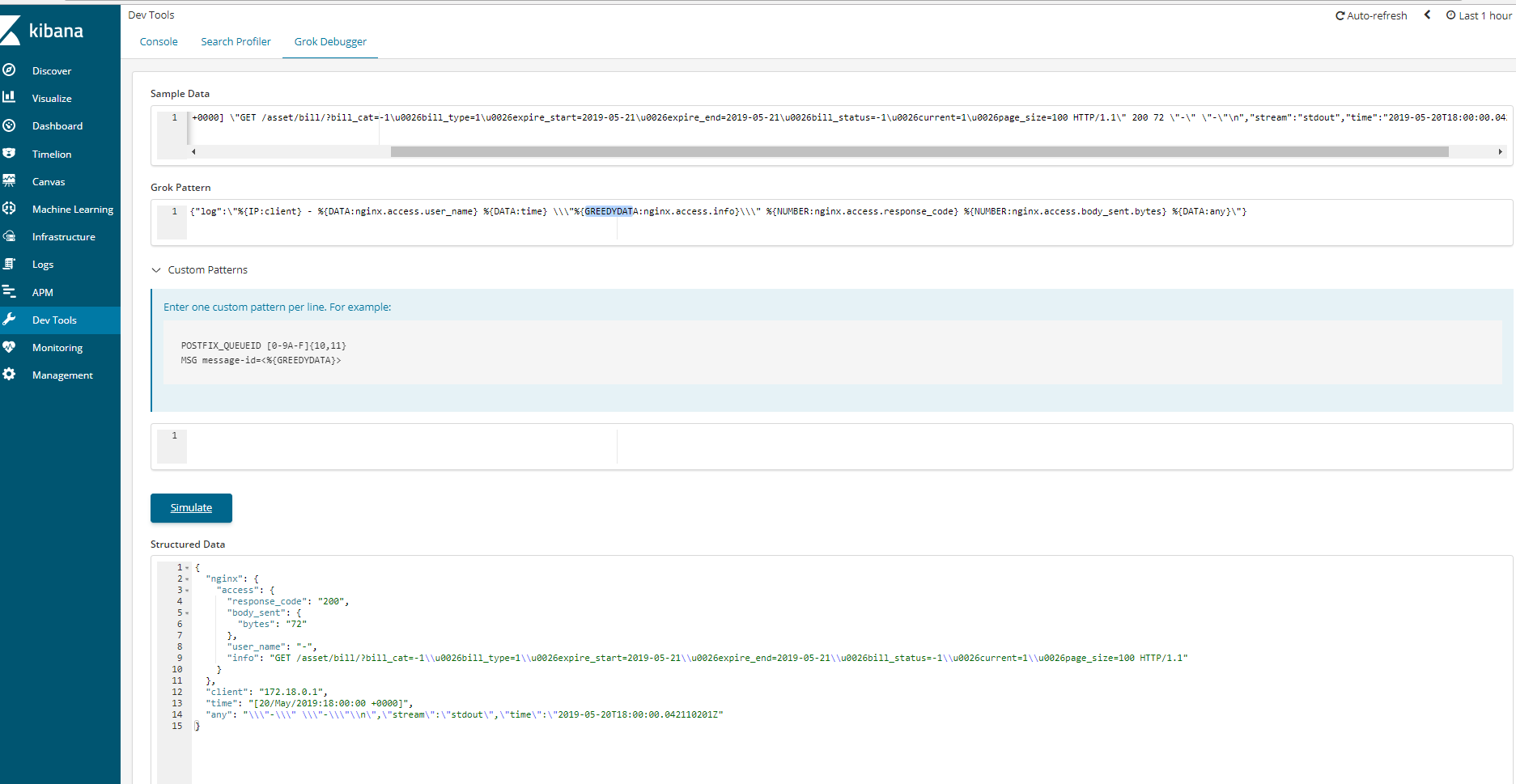Open Timelion via its mask icon

9,154
